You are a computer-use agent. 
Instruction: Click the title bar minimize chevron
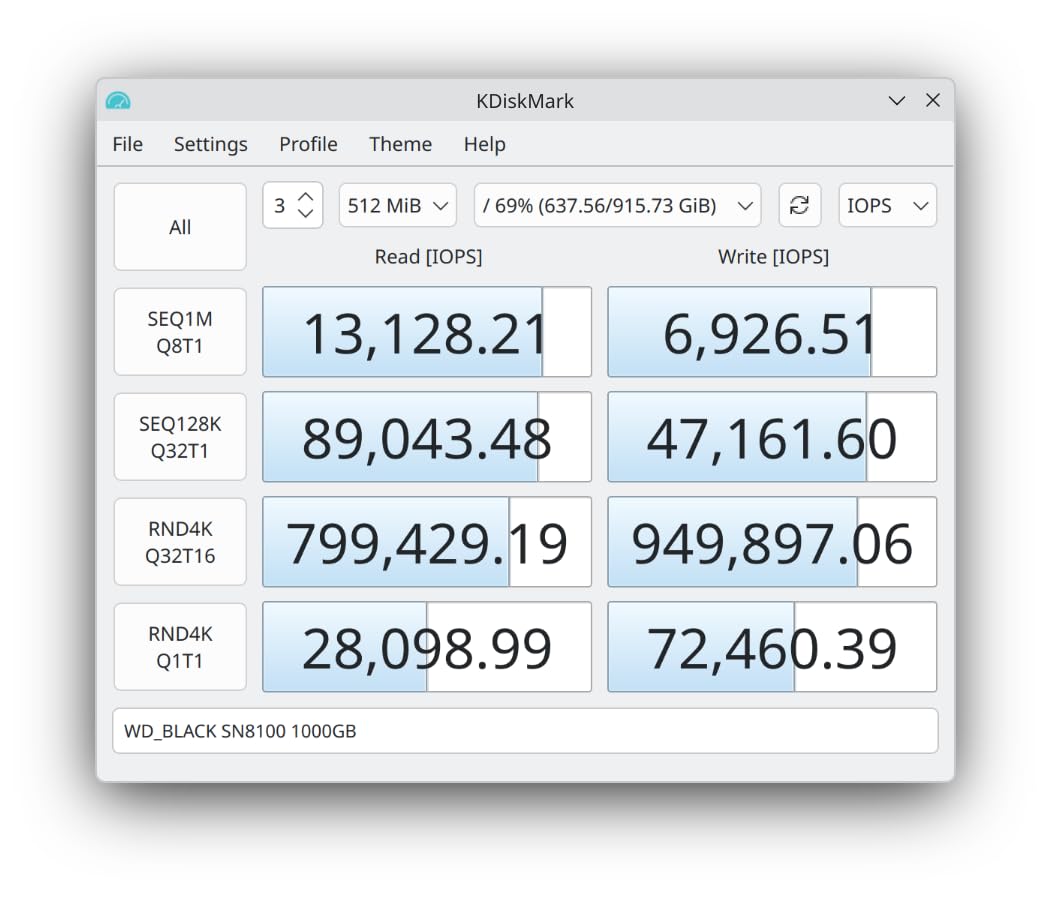coord(897,101)
